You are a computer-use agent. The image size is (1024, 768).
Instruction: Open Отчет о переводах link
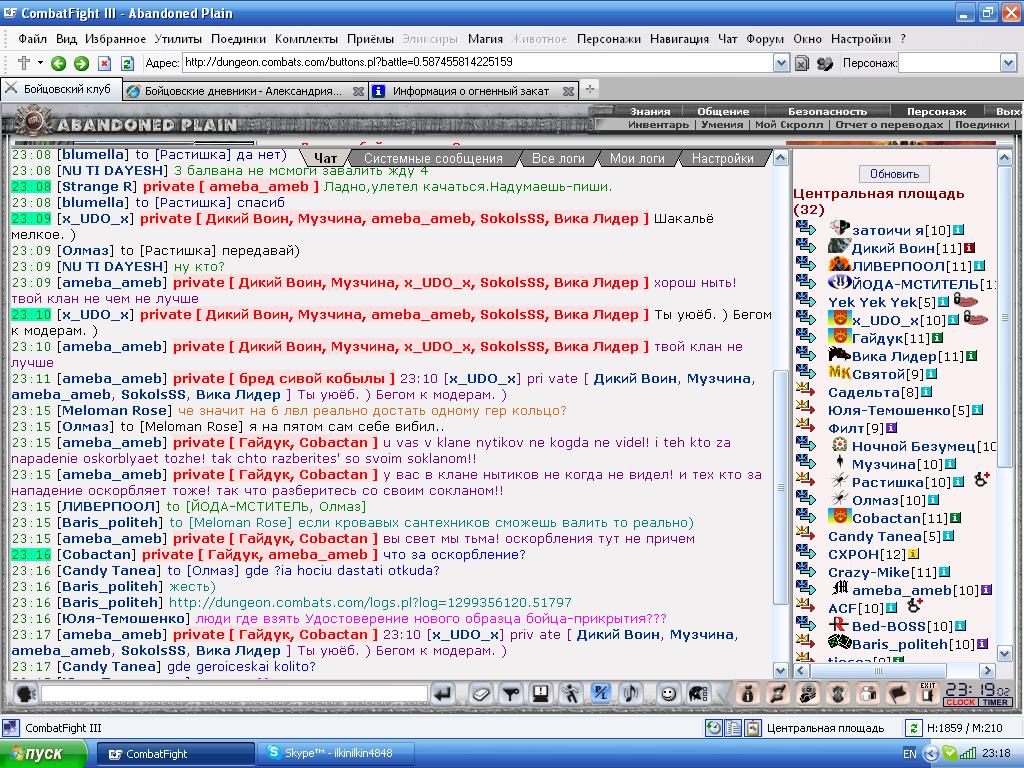[x=889, y=124]
